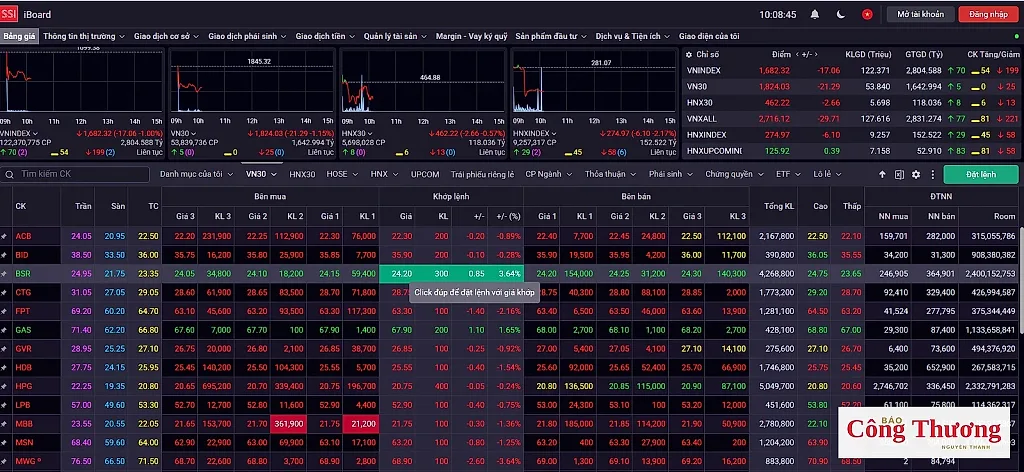The height and width of the screenshot is (472, 1024).
Task: Open price board settings gear
Action: 916,175
